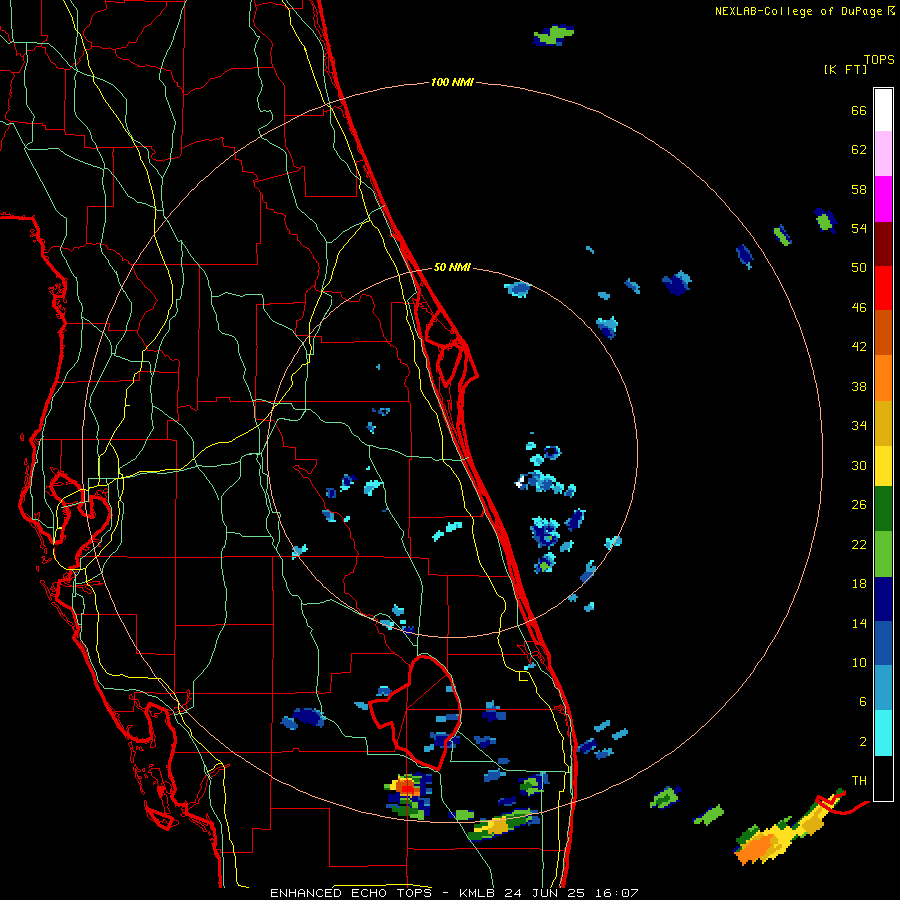The width and height of the screenshot is (900, 900).
Task: Click the legend value 26
Action: pyautogui.click(x=859, y=505)
